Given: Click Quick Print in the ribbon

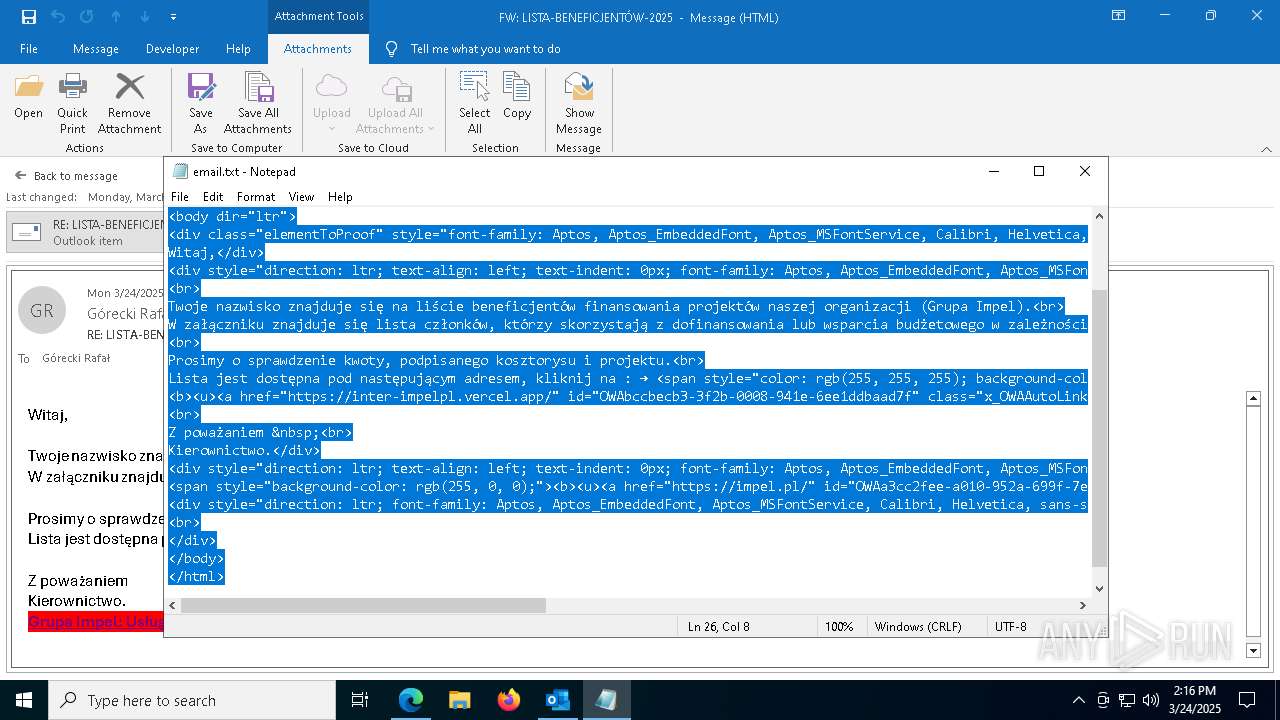Looking at the screenshot, I should coord(72,103).
